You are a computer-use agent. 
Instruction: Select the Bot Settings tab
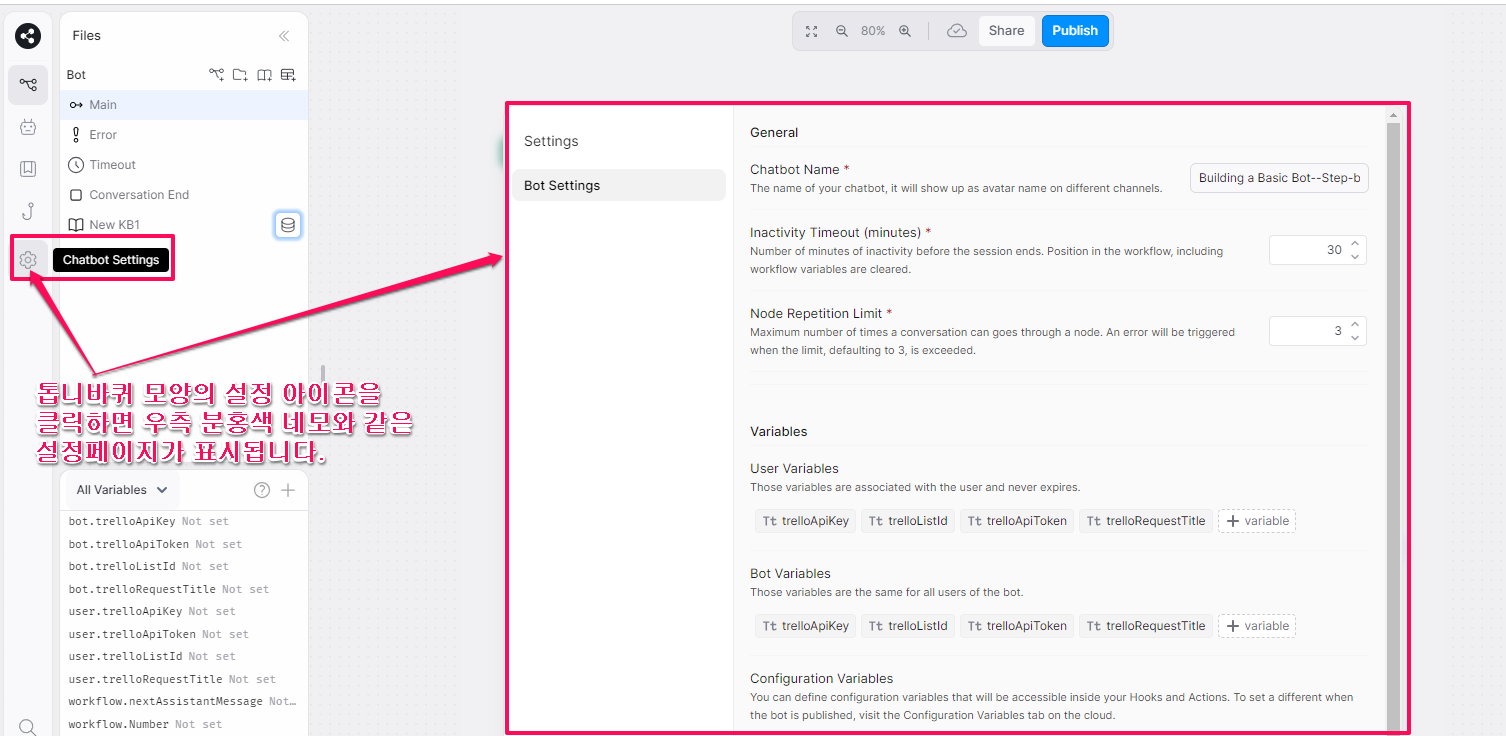click(619, 185)
